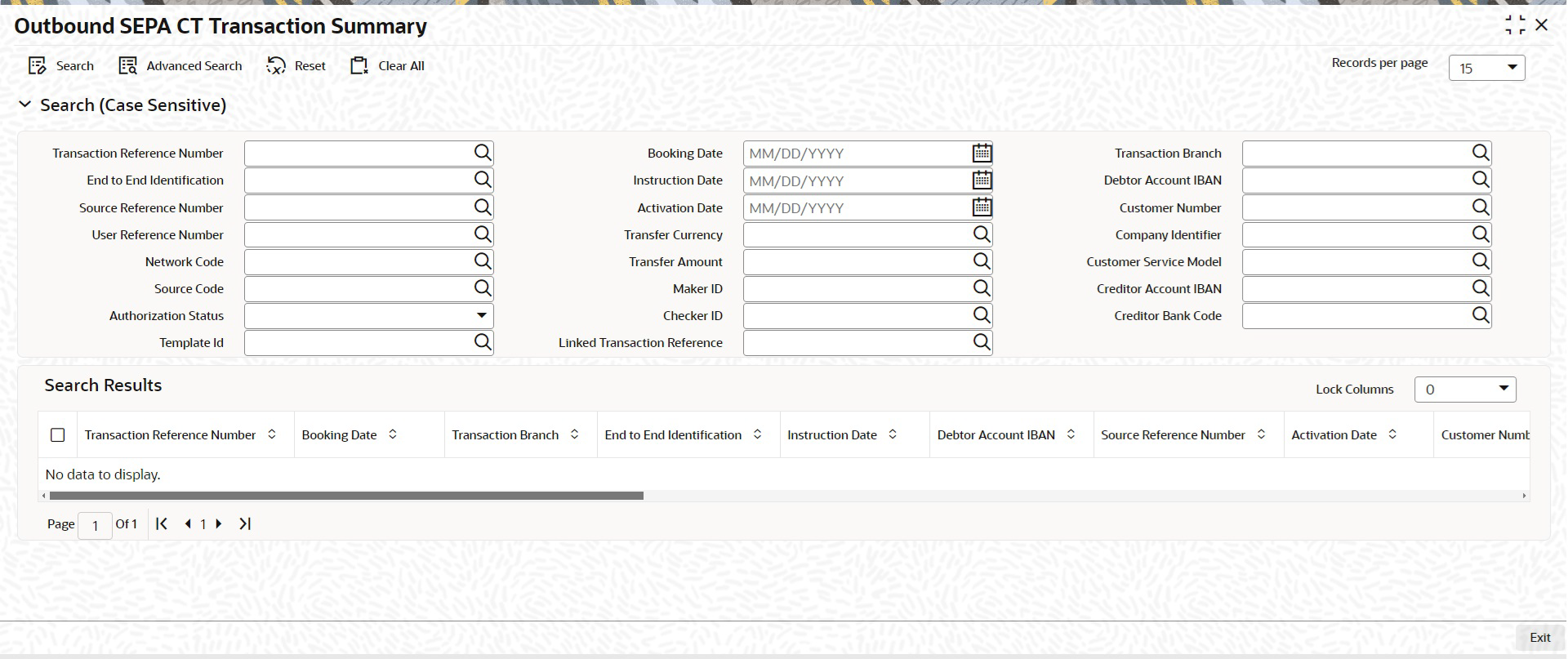
Task: Reset the search criteria
Action: coord(296,66)
